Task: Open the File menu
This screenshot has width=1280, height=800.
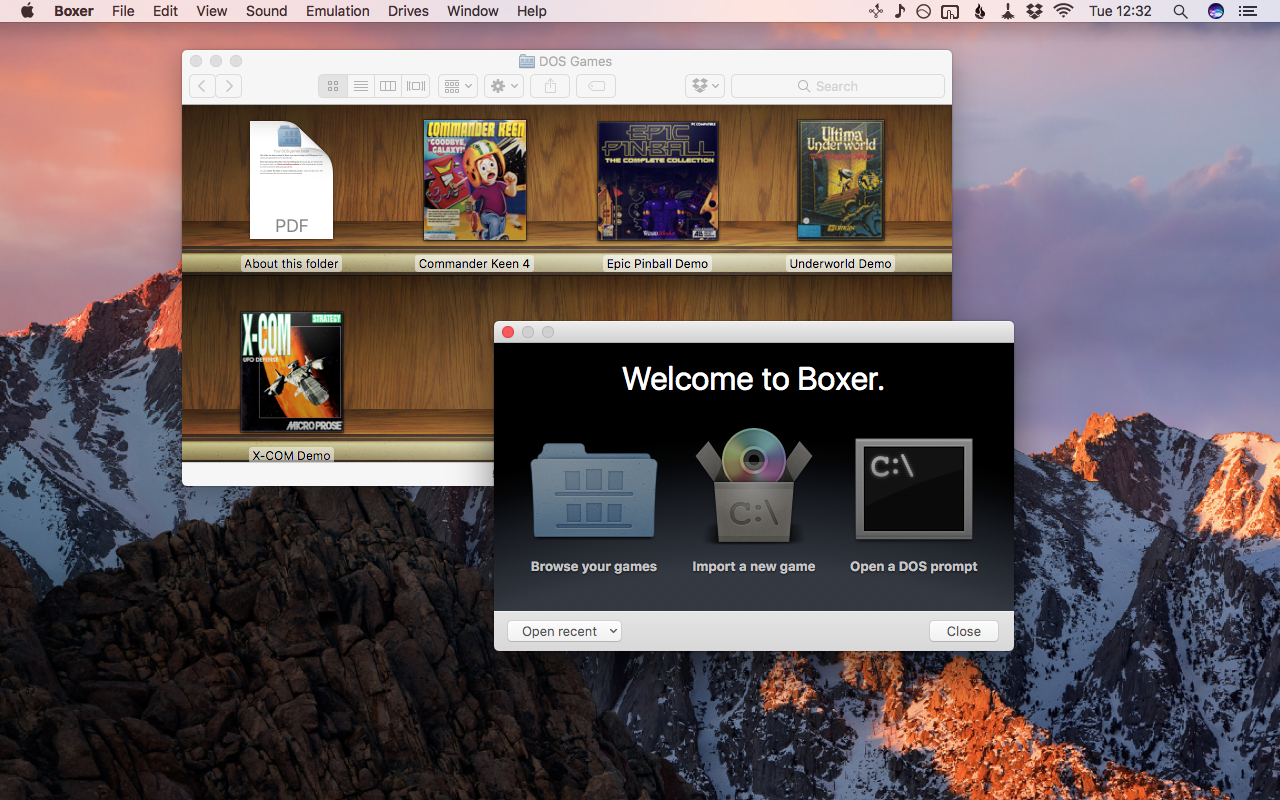Action: click(x=123, y=11)
